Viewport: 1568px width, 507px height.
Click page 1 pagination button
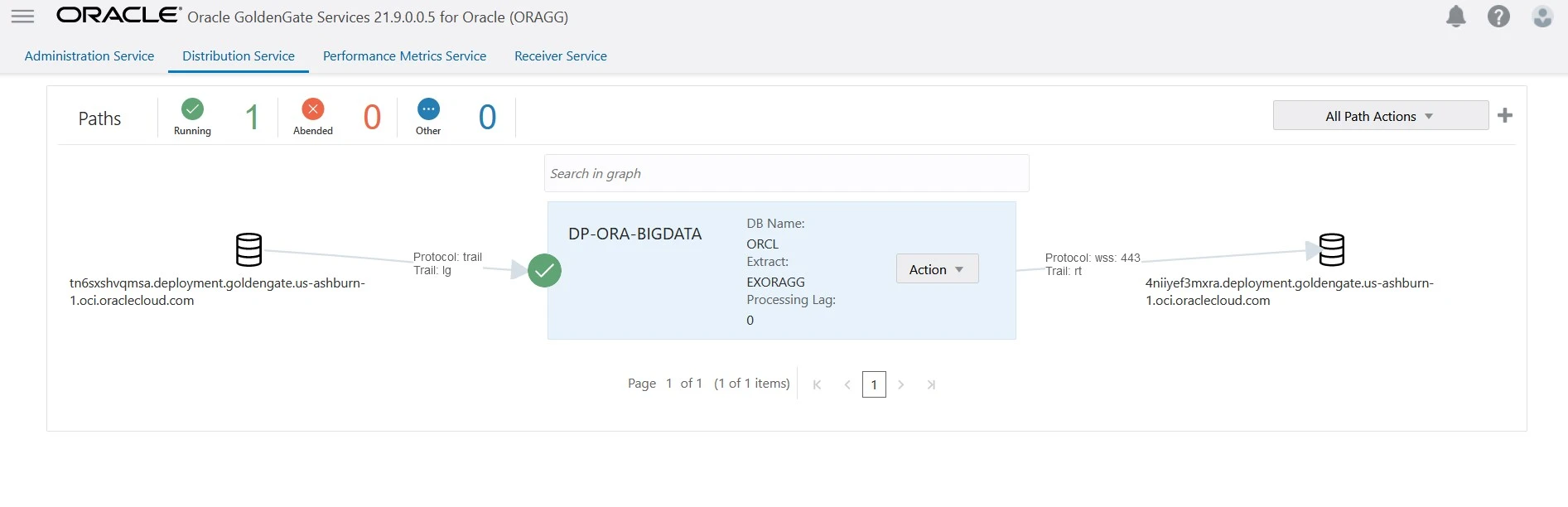874,384
